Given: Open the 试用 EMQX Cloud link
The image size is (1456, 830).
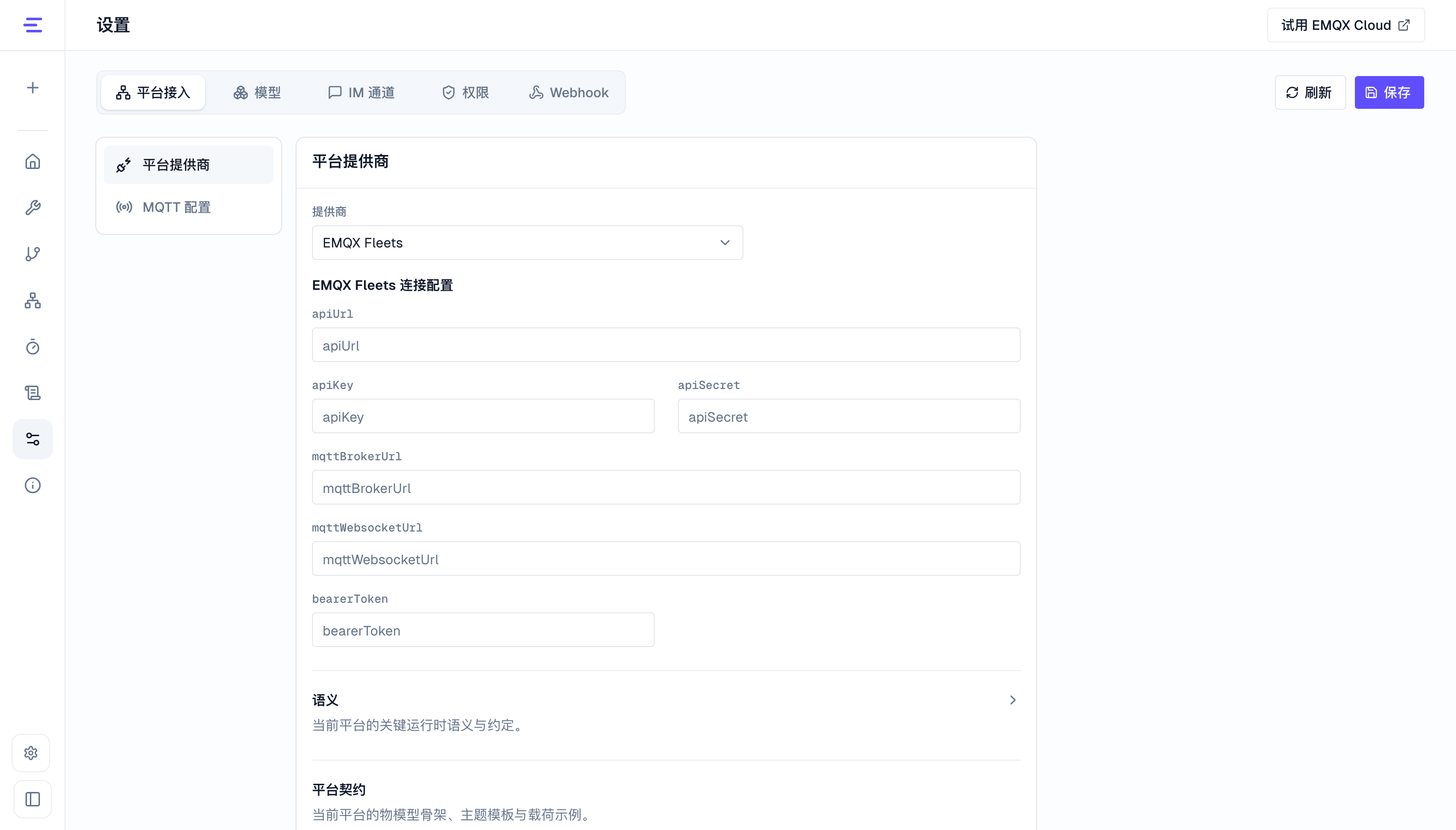Looking at the screenshot, I should (x=1345, y=25).
